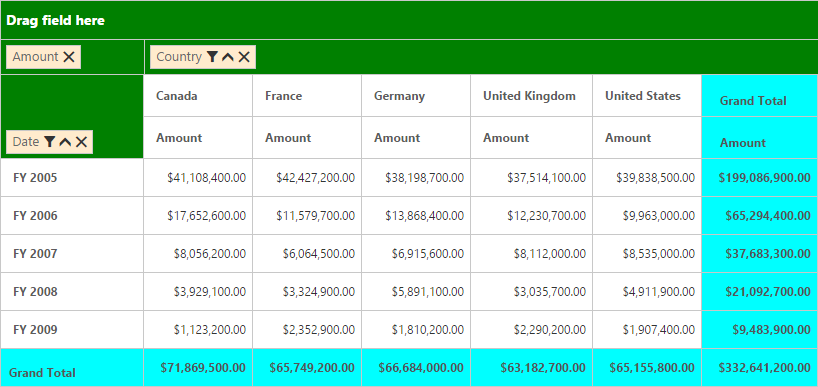
Task: Click the United Kingdom column header
Action: [x=531, y=95]
